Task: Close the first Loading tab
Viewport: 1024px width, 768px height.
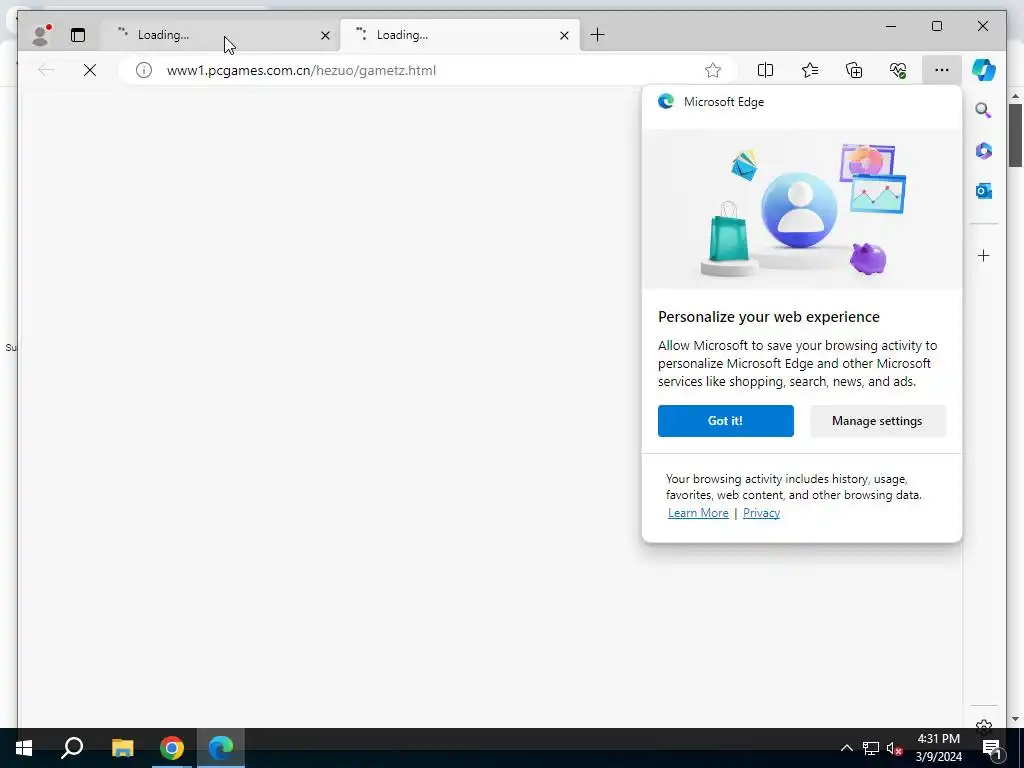Action: pos(325,35)
